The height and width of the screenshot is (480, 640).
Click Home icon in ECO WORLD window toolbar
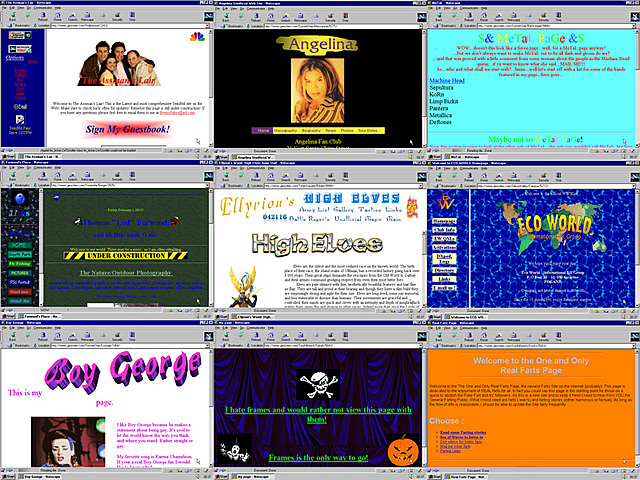[x=484, y=176]
